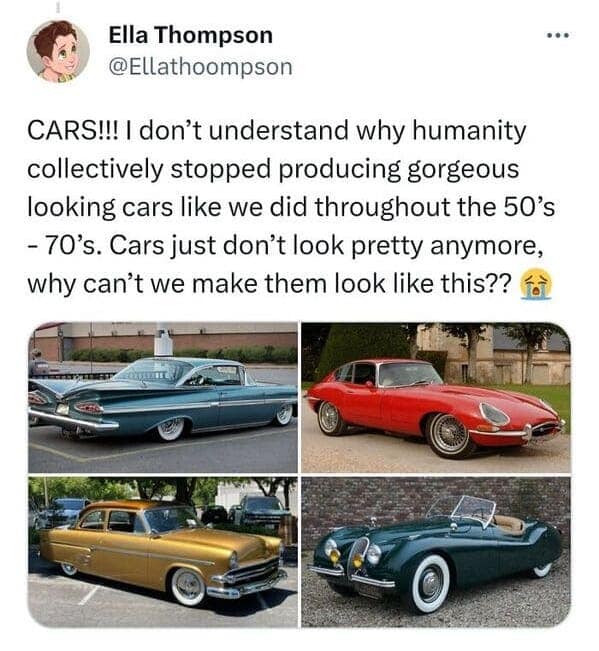The width and height of the screenshot is (599, 651).
Task: Click the blue Chevrolet's cat-eye tail light
Action: pos(88,408)
